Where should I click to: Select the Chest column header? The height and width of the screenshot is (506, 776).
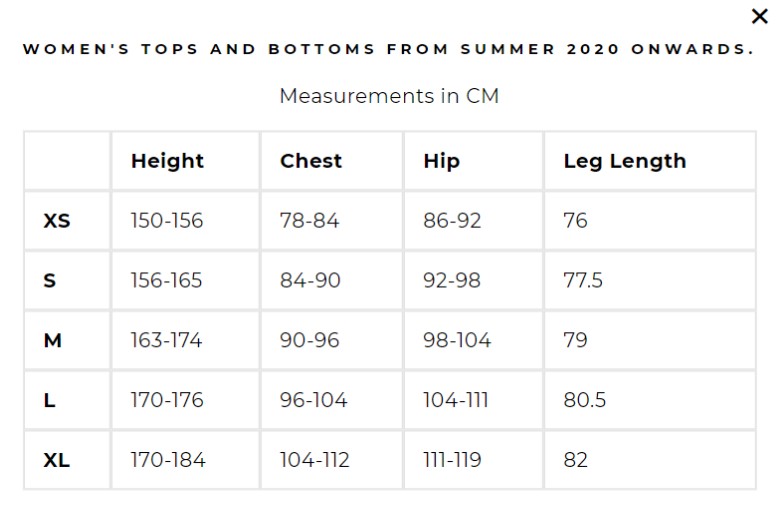[x=311, y=161]
